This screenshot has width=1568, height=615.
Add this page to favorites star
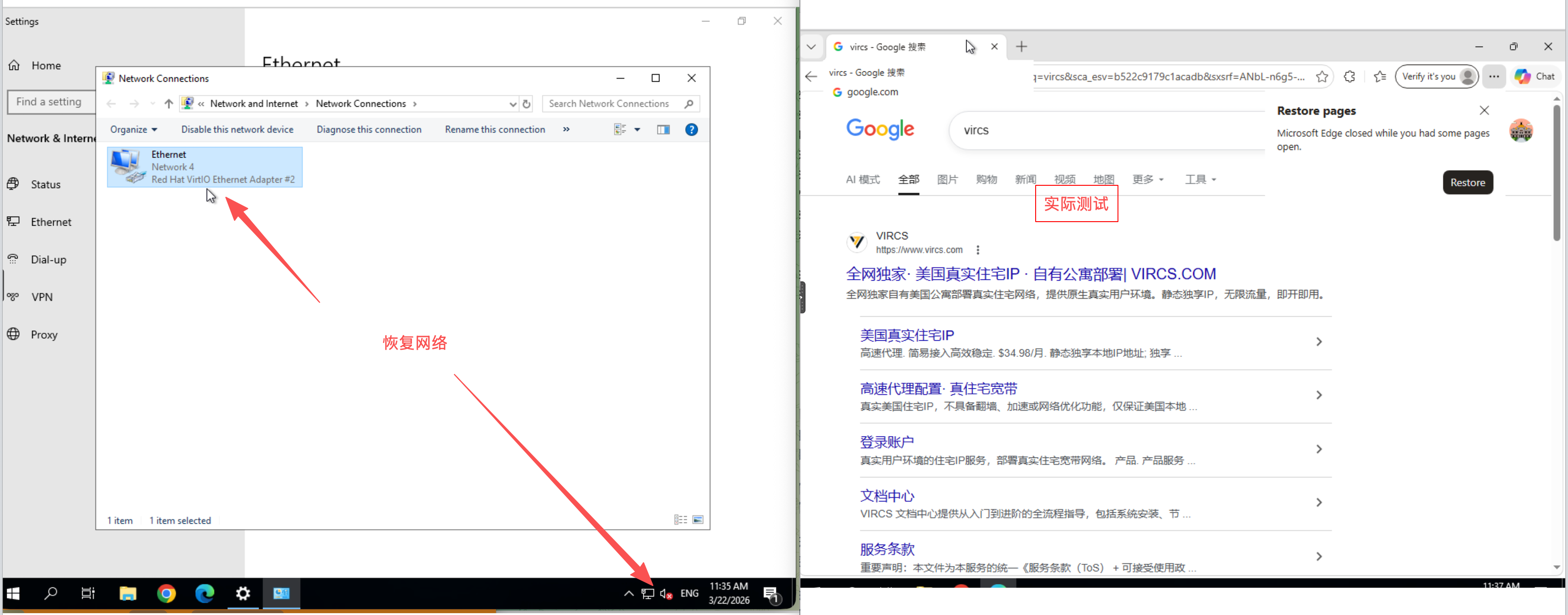tap(1321, 77)
